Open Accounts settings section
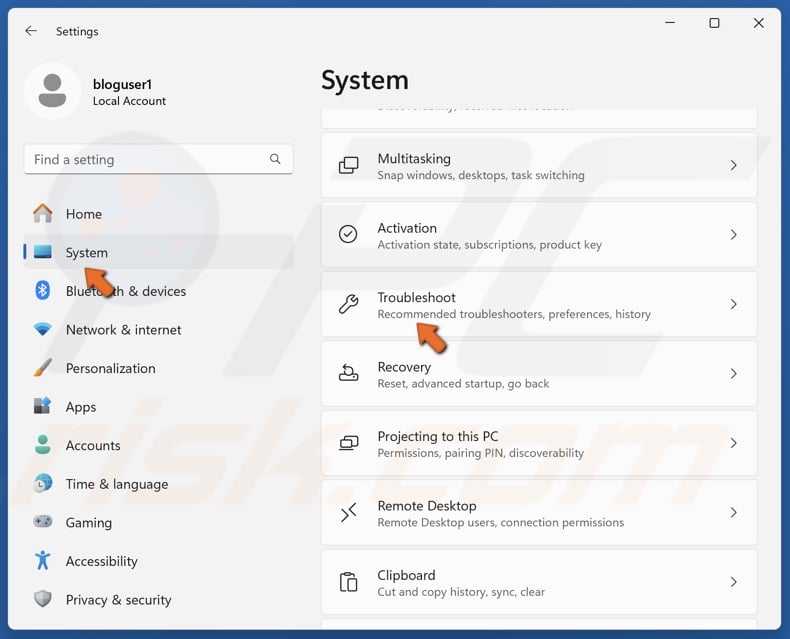This screenshot has width=790, height=639. click(159, 445)
